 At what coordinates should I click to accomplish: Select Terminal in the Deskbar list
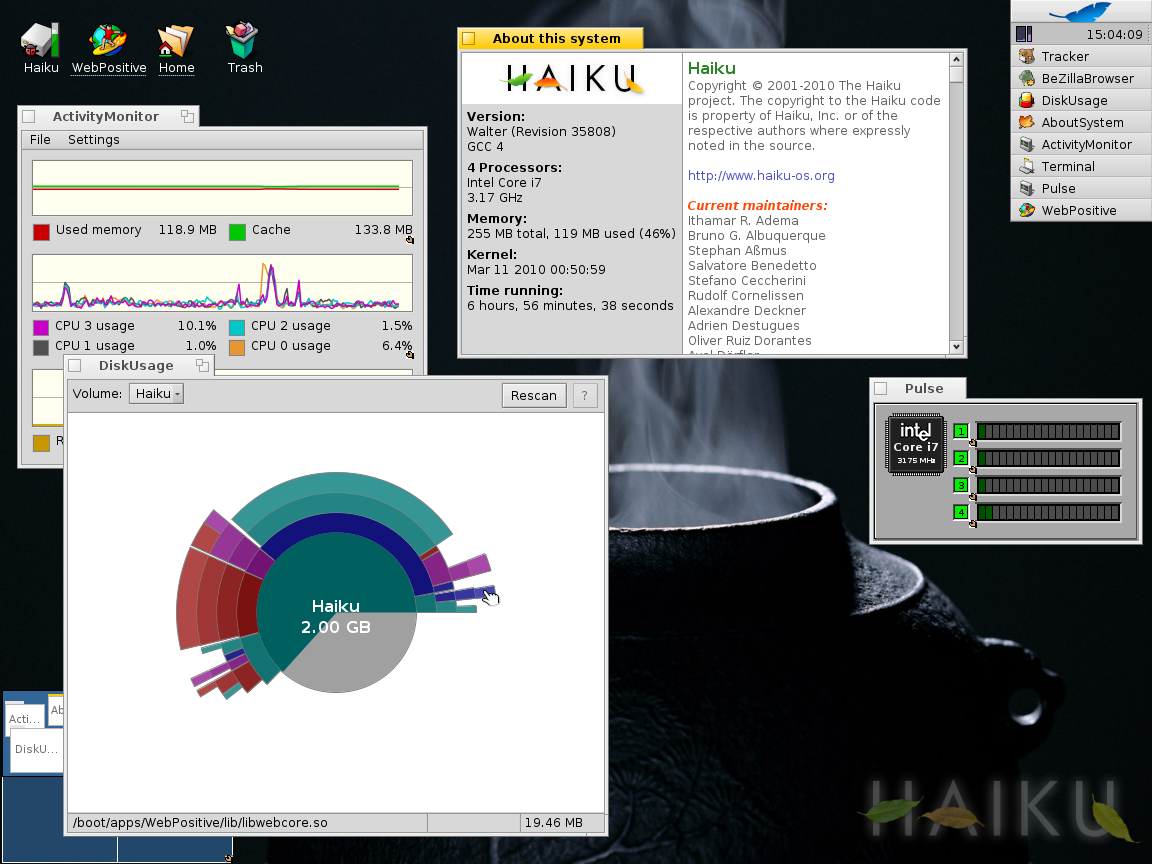[x=1067, y=167]
